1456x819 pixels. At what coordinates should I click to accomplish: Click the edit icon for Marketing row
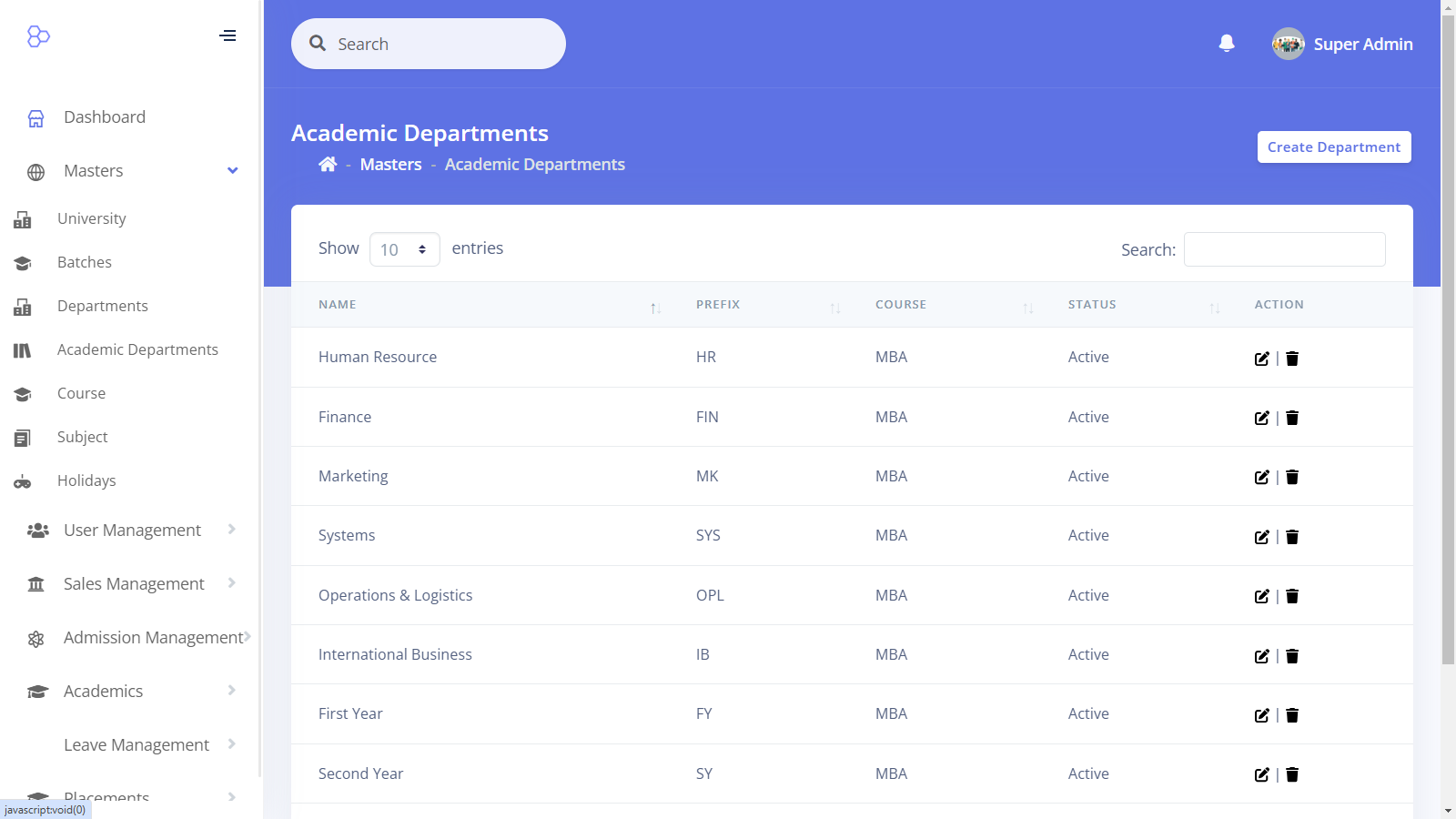[x=1261, y=477]
